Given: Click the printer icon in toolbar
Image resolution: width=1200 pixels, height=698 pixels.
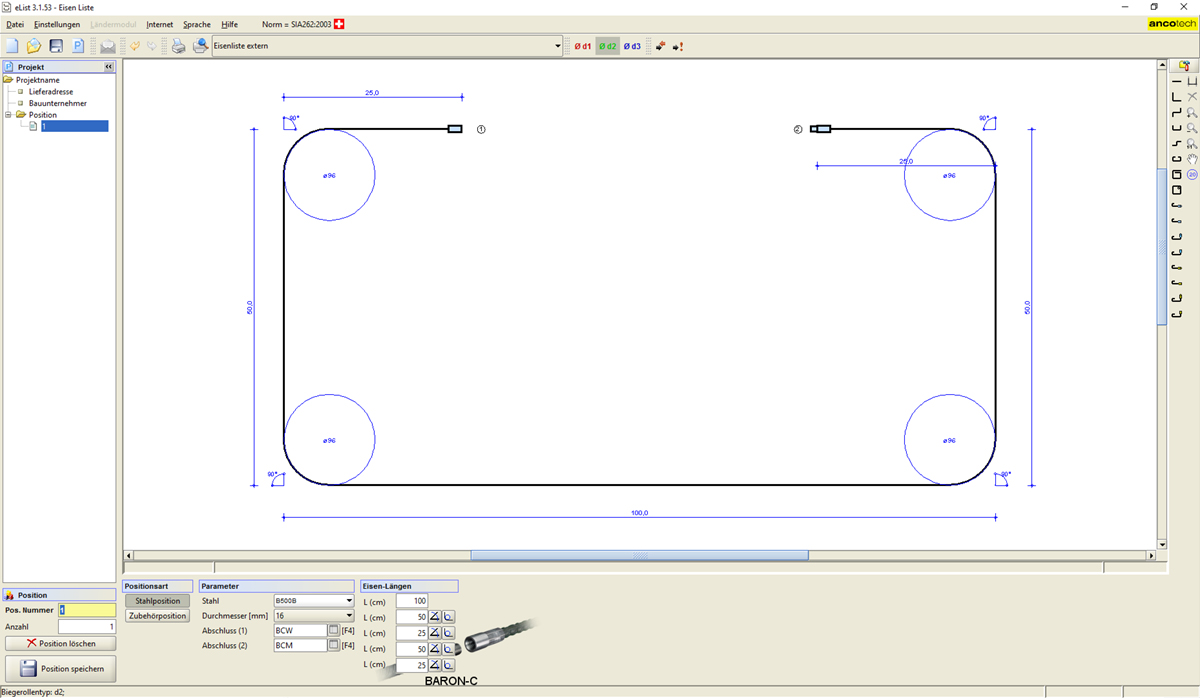Looking at the screenshot, I should pos(178,46).
